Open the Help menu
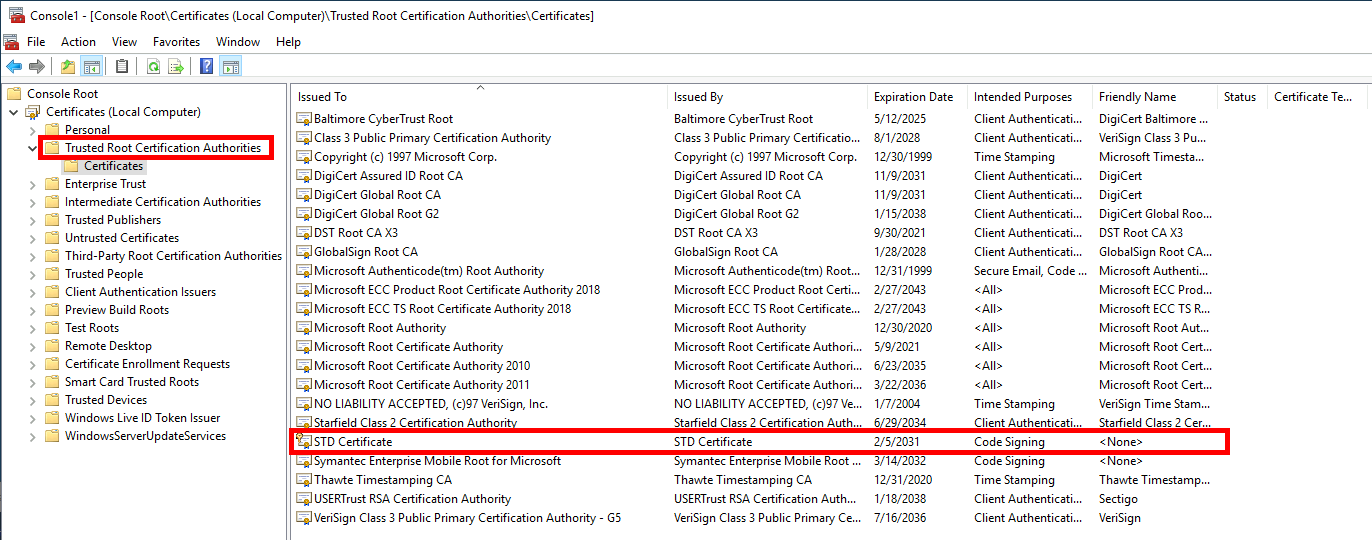Screen dimensions: 1372x540 pyautogui.click(x=288, y=42)
